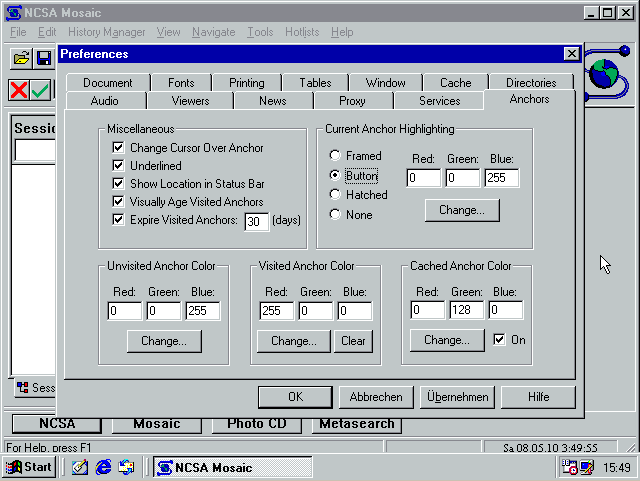Click the Session tab tree icon
This screenshot has width=640, height=481.
pyautogui.click(x=23, y=387)
